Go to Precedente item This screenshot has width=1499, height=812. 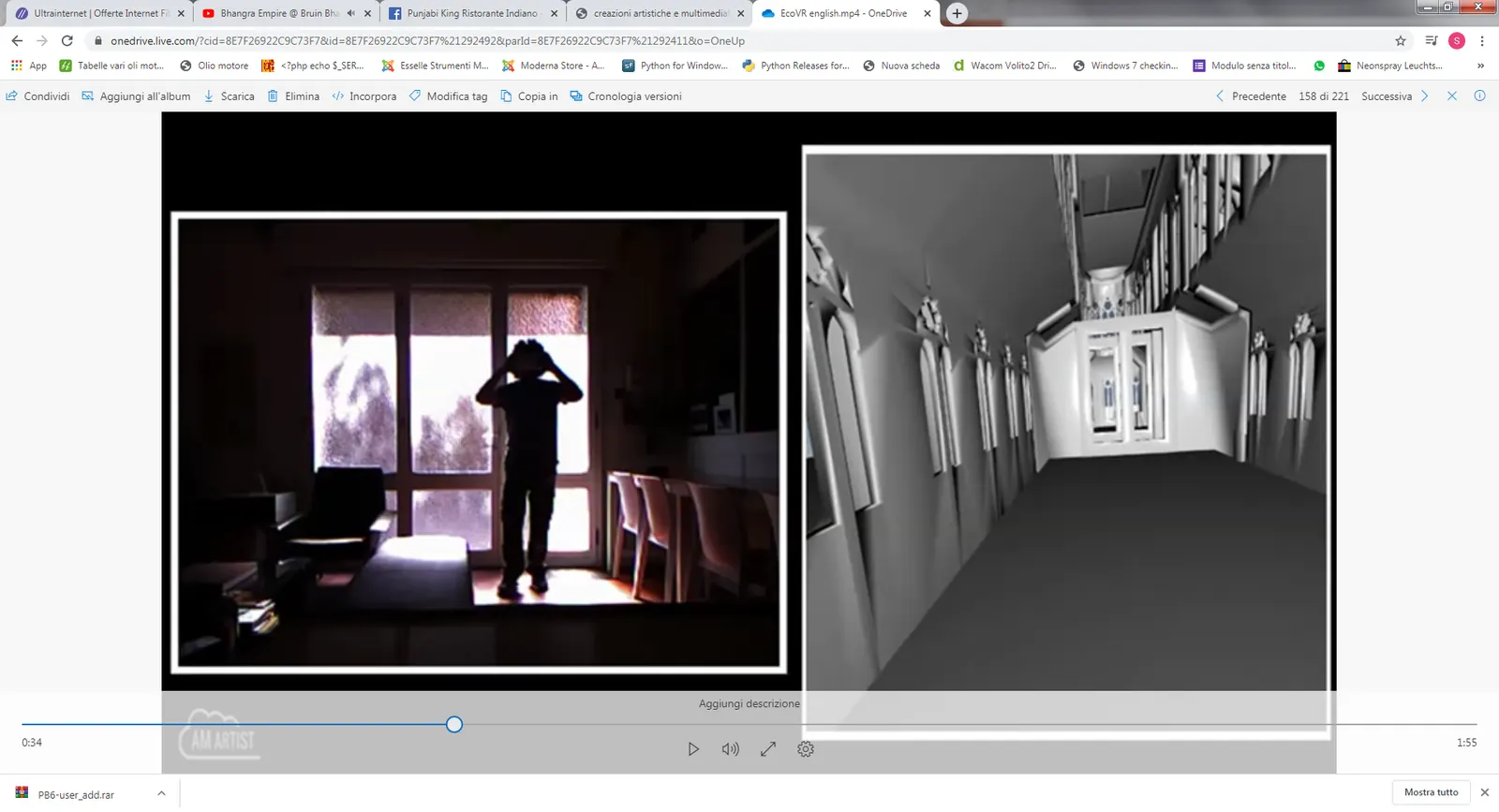click(1250, 96)
